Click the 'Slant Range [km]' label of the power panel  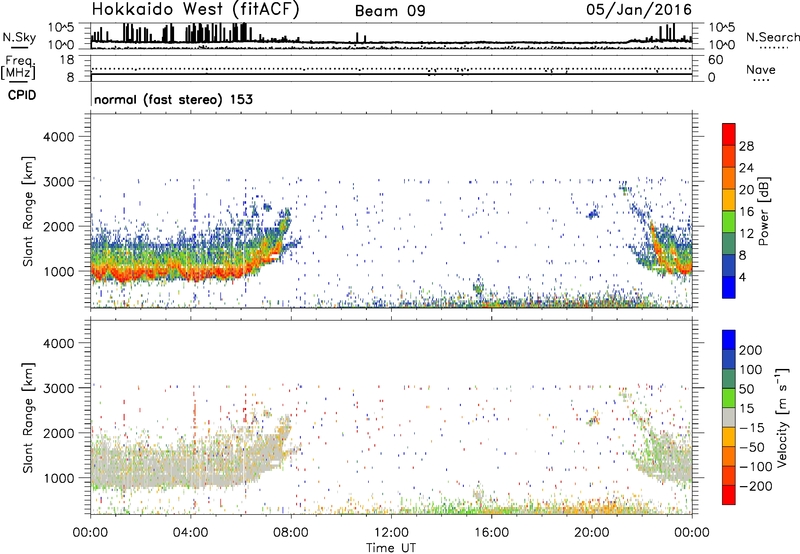(x=28, y=211)
